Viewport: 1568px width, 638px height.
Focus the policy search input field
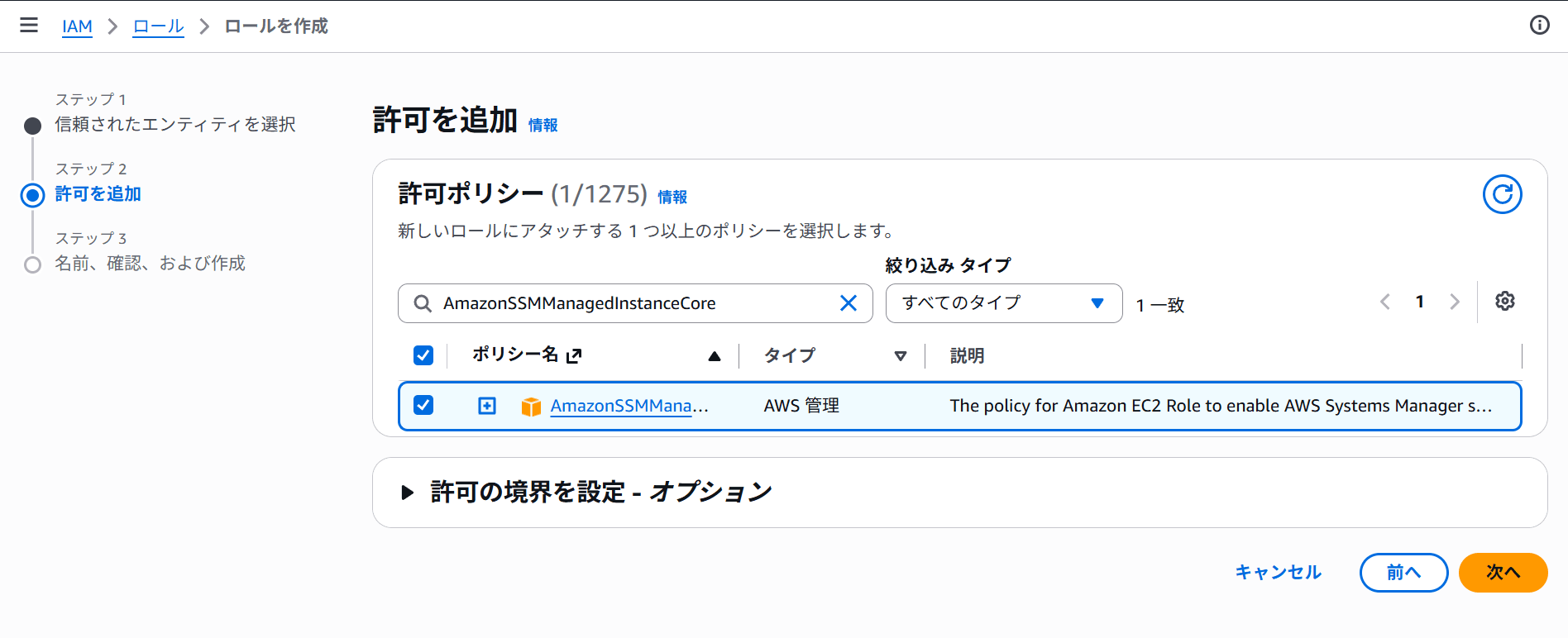634,303
